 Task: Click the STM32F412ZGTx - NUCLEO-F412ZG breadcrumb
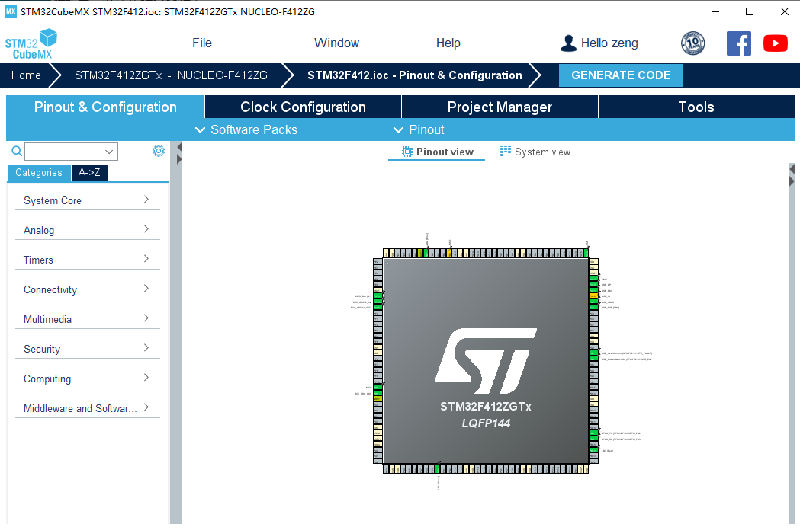171,75
